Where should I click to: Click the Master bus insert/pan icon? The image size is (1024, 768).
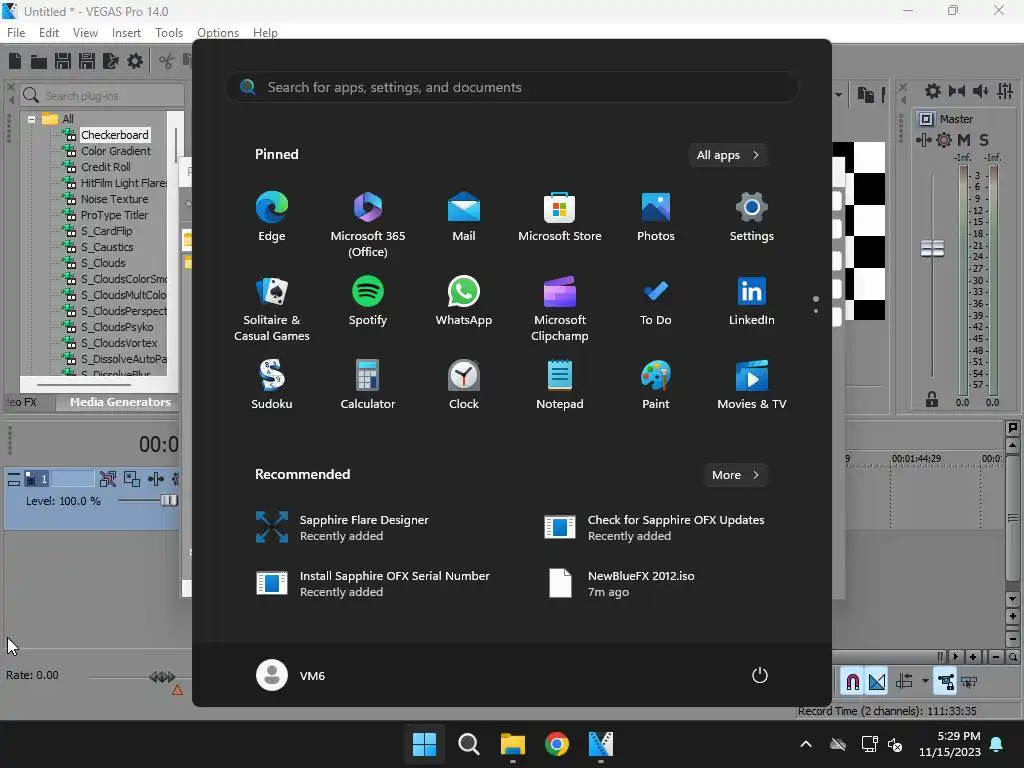pos(924,140)
